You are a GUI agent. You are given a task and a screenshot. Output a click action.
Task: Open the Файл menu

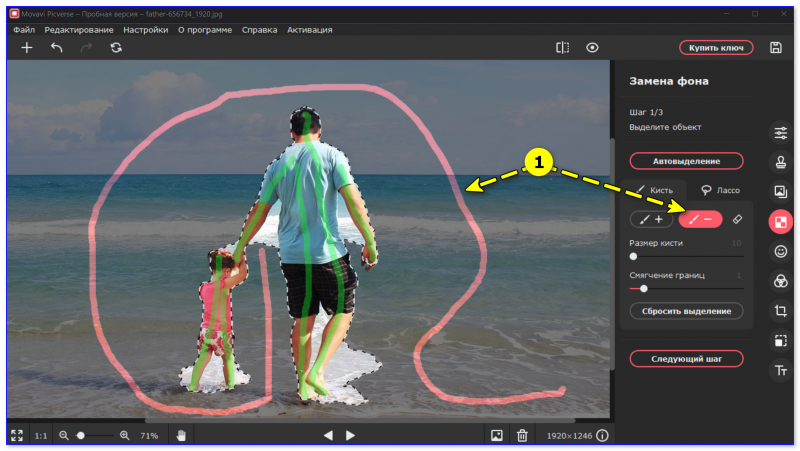(25, 30)
